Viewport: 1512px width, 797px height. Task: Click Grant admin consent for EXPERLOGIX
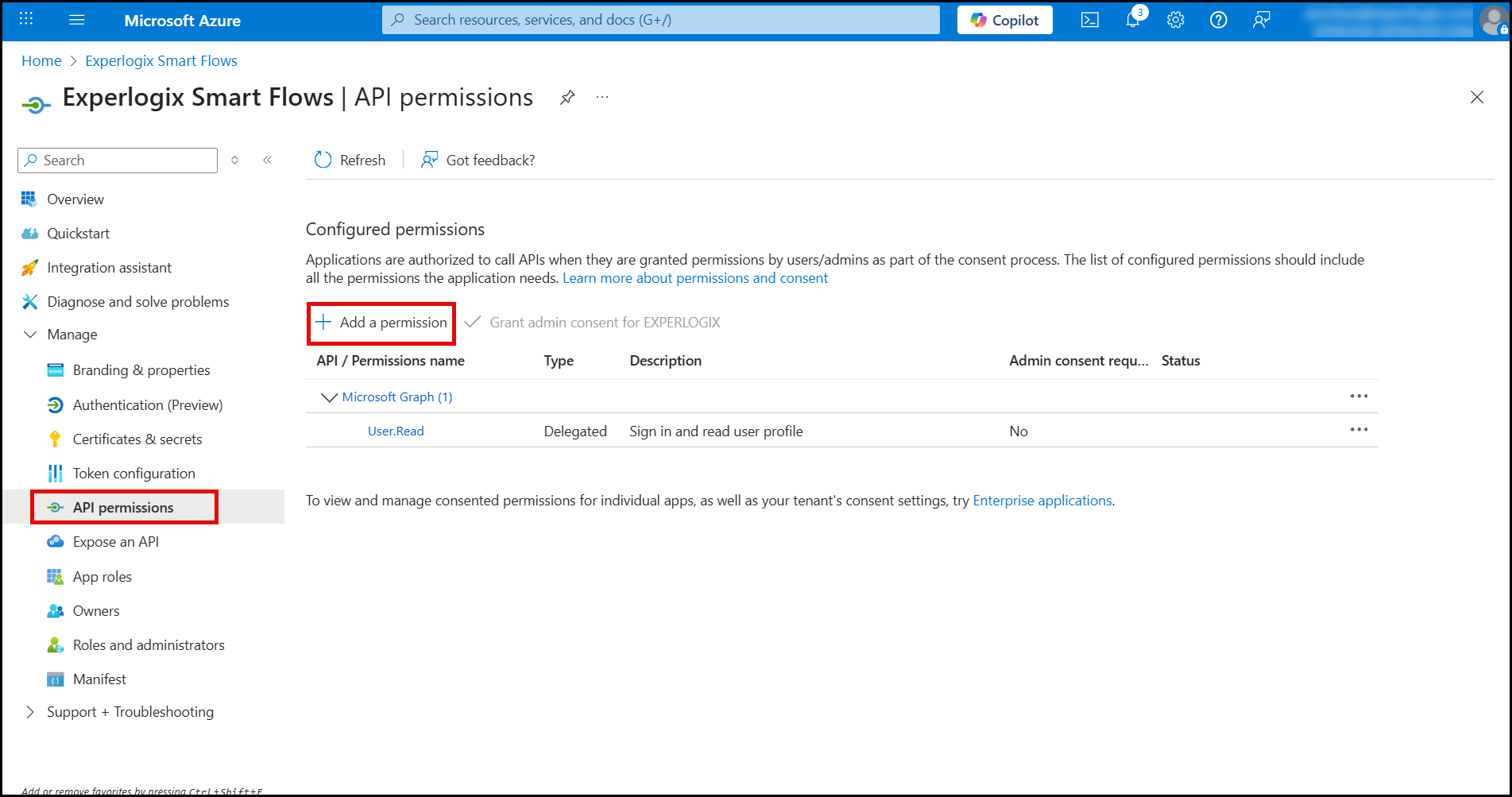593,322
